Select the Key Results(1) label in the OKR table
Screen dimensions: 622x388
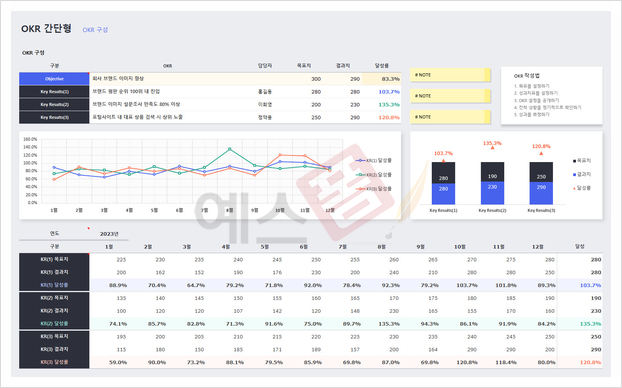pos(54,92)
